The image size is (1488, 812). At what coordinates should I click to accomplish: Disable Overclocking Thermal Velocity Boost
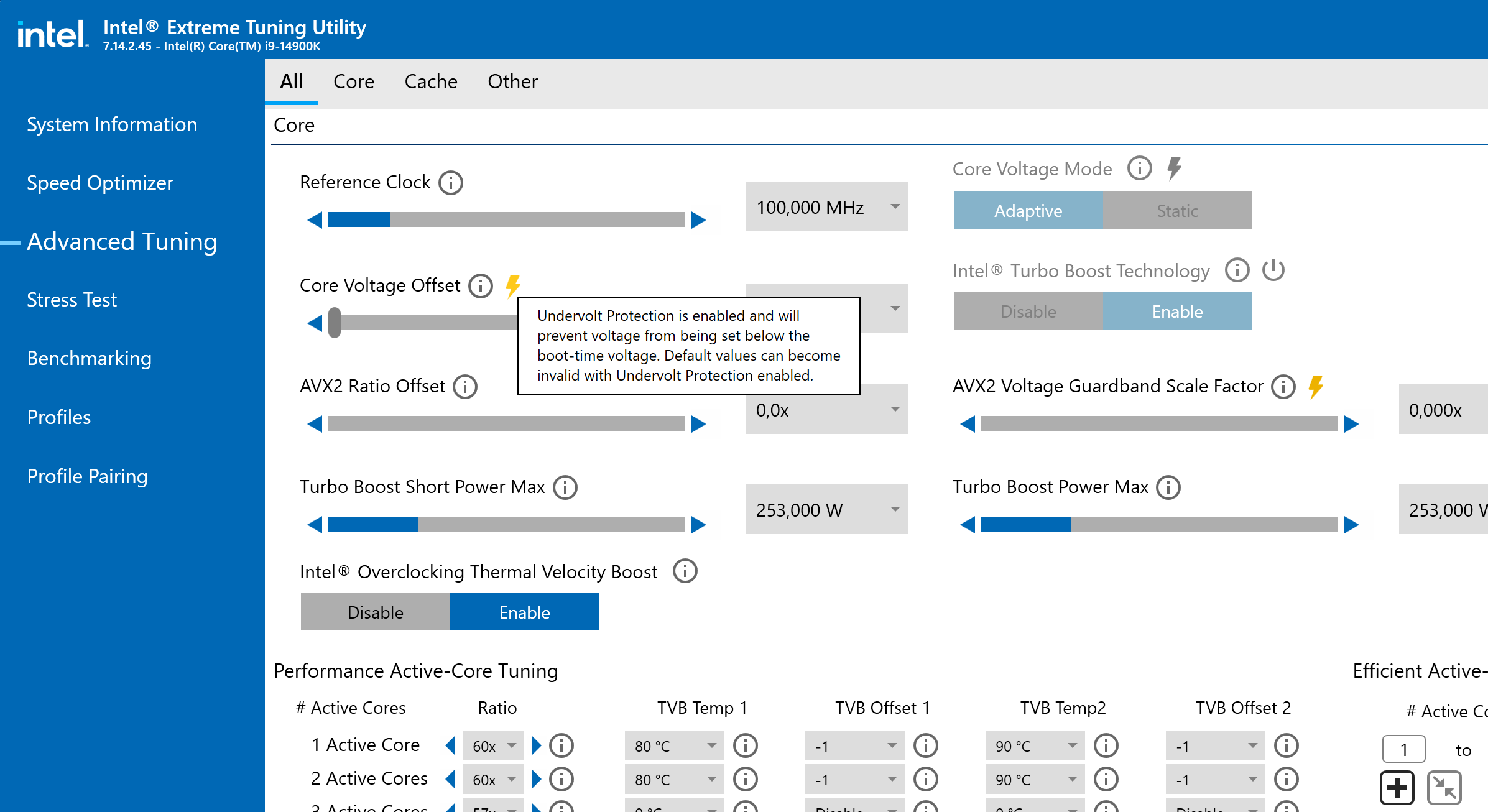pos(375,612)
